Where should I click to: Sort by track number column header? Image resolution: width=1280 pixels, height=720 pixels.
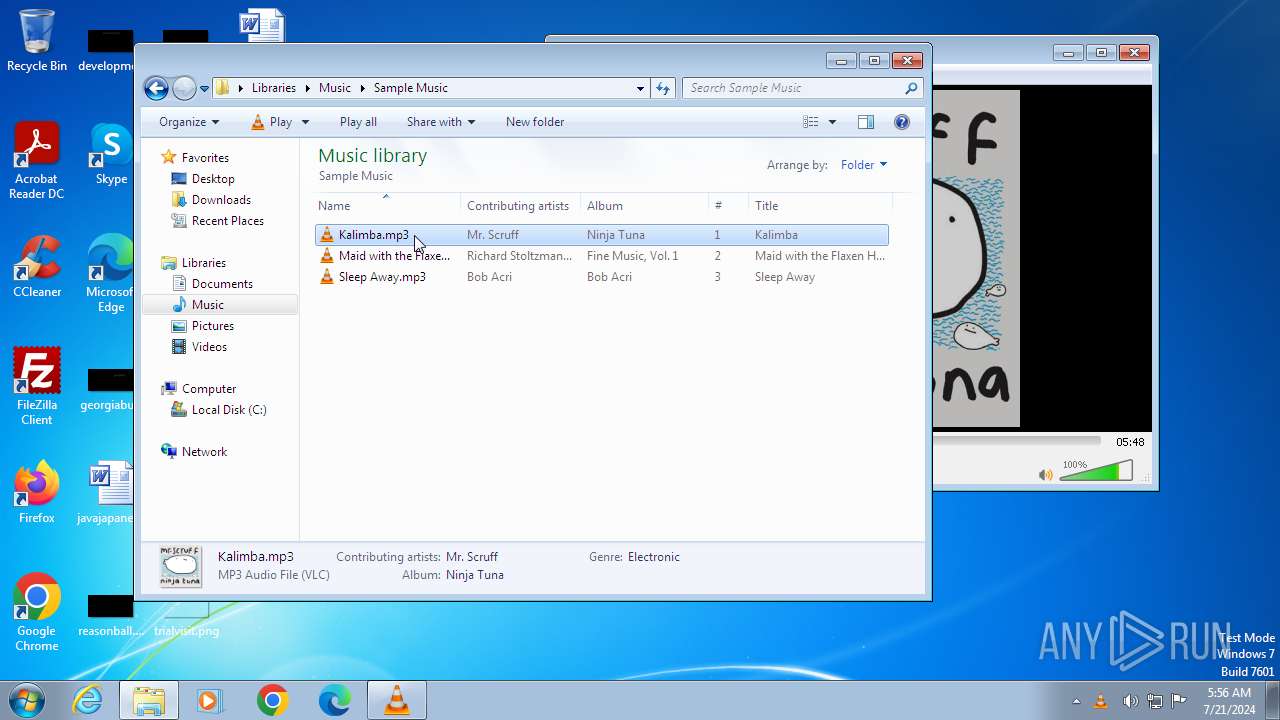click(x=728, y=206)
